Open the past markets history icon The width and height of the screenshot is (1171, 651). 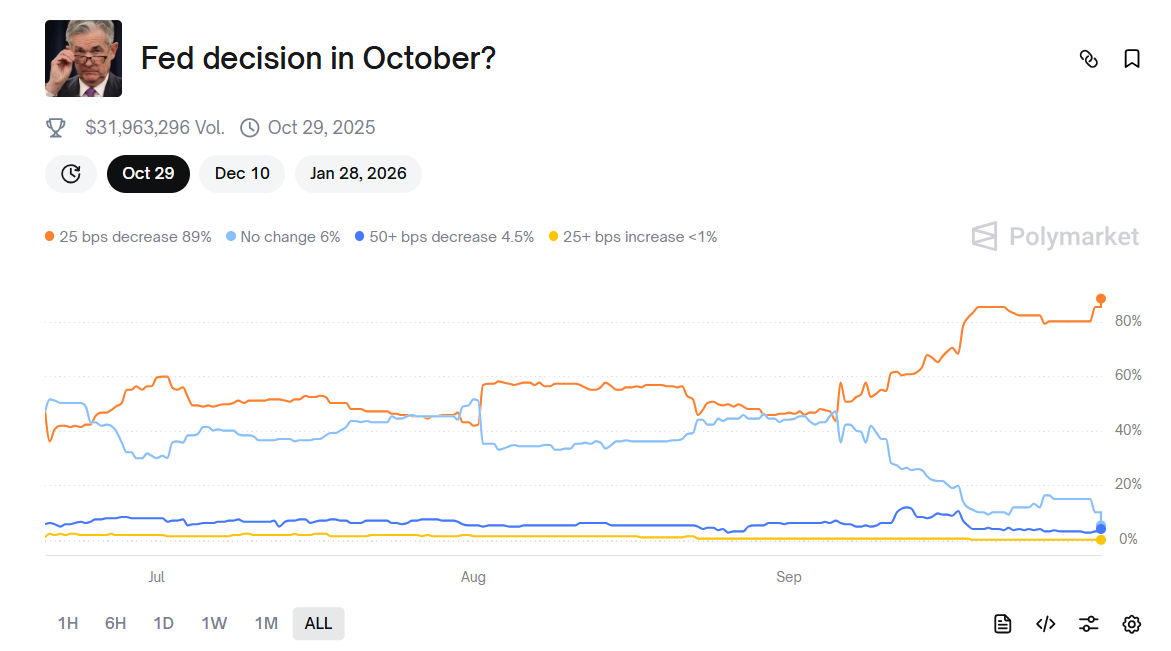tap(71, 174)
